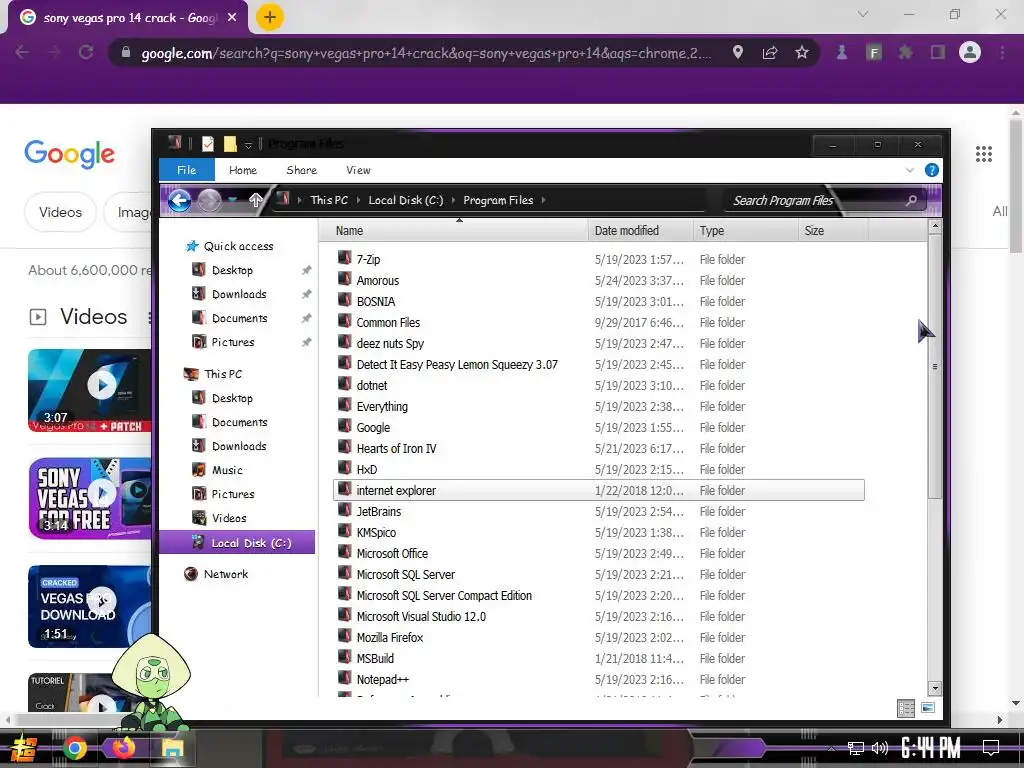Screen dimensions: 1024x768
Task: Launch Firefox from the taskbar
Action: click(123, 748)
